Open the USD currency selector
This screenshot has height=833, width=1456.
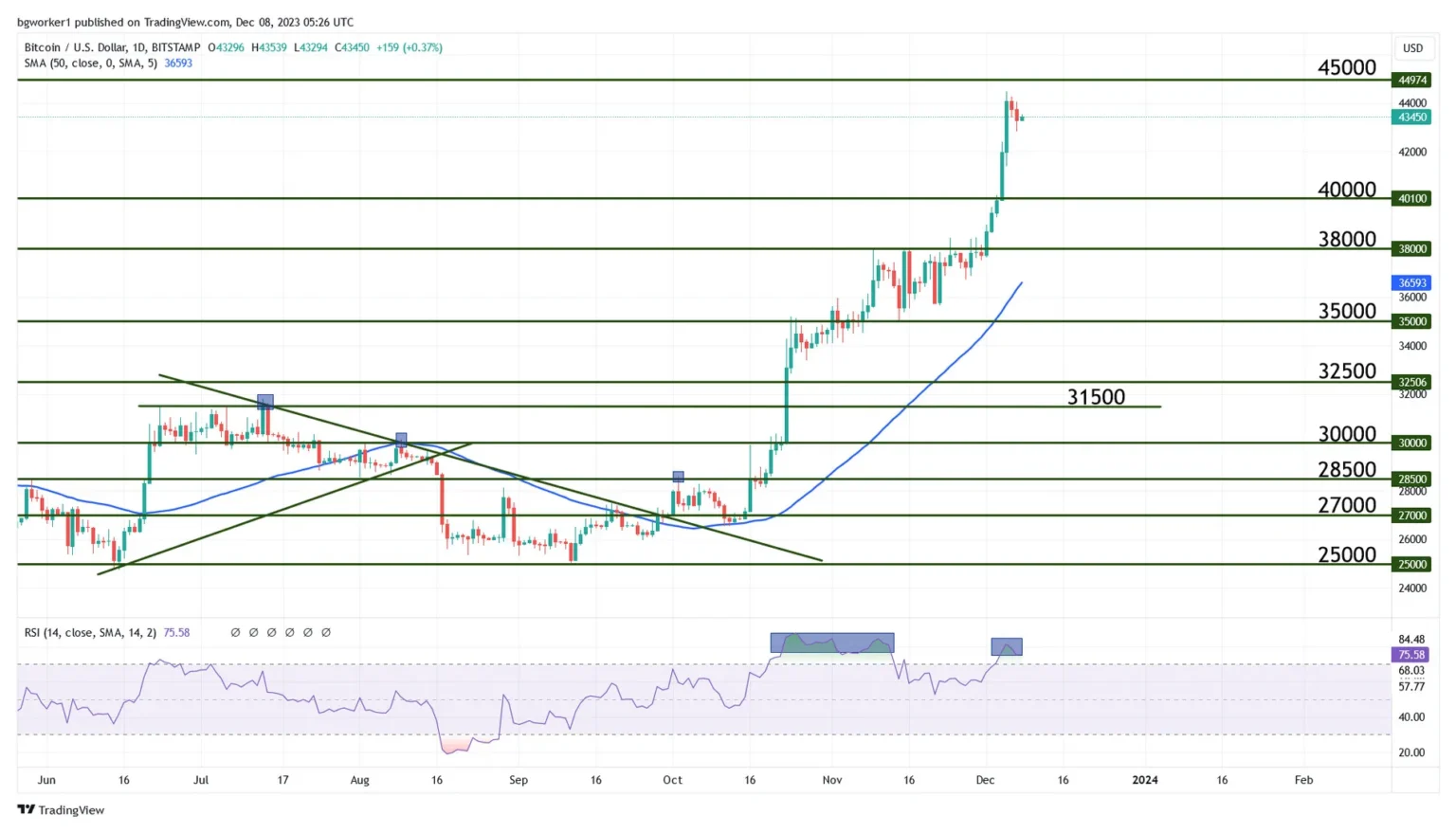(1412, 47)
